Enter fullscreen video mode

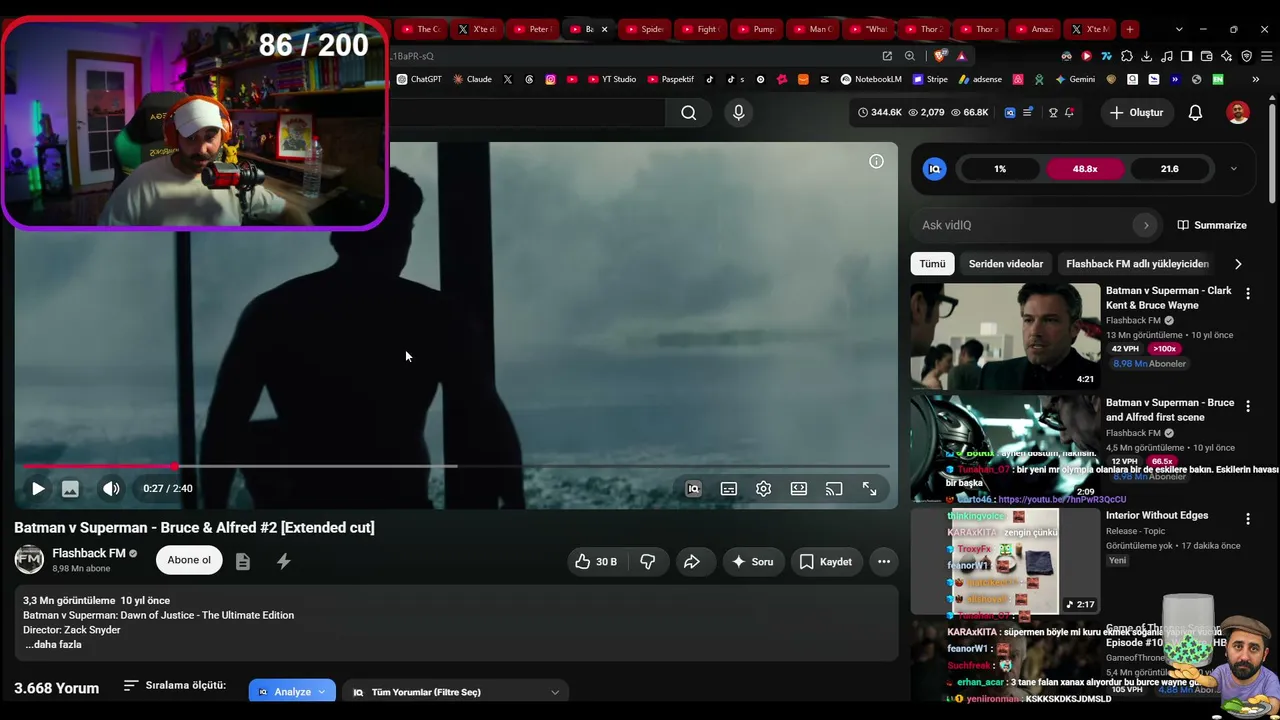[x=870, y=489]
